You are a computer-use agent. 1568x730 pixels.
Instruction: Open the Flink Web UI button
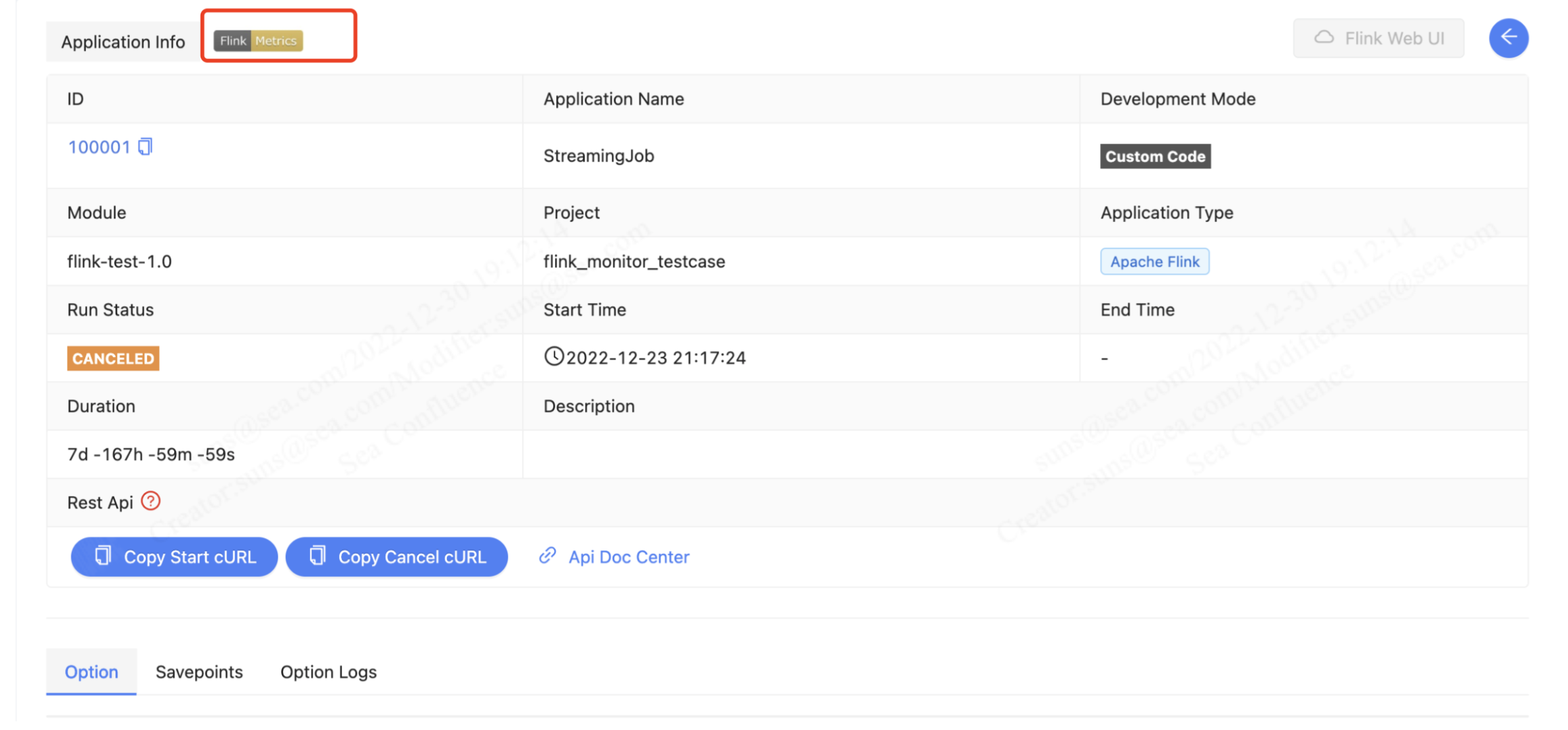[x=1378, y=38]
